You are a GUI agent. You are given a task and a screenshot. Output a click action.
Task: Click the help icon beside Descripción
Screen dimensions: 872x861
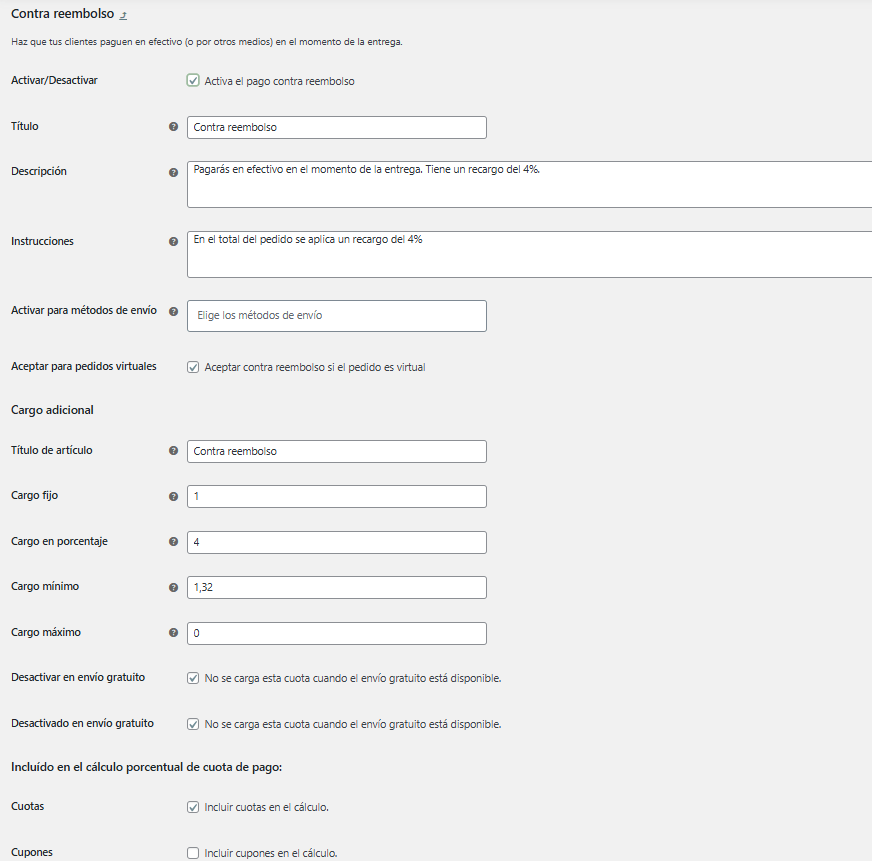[174, 172]
